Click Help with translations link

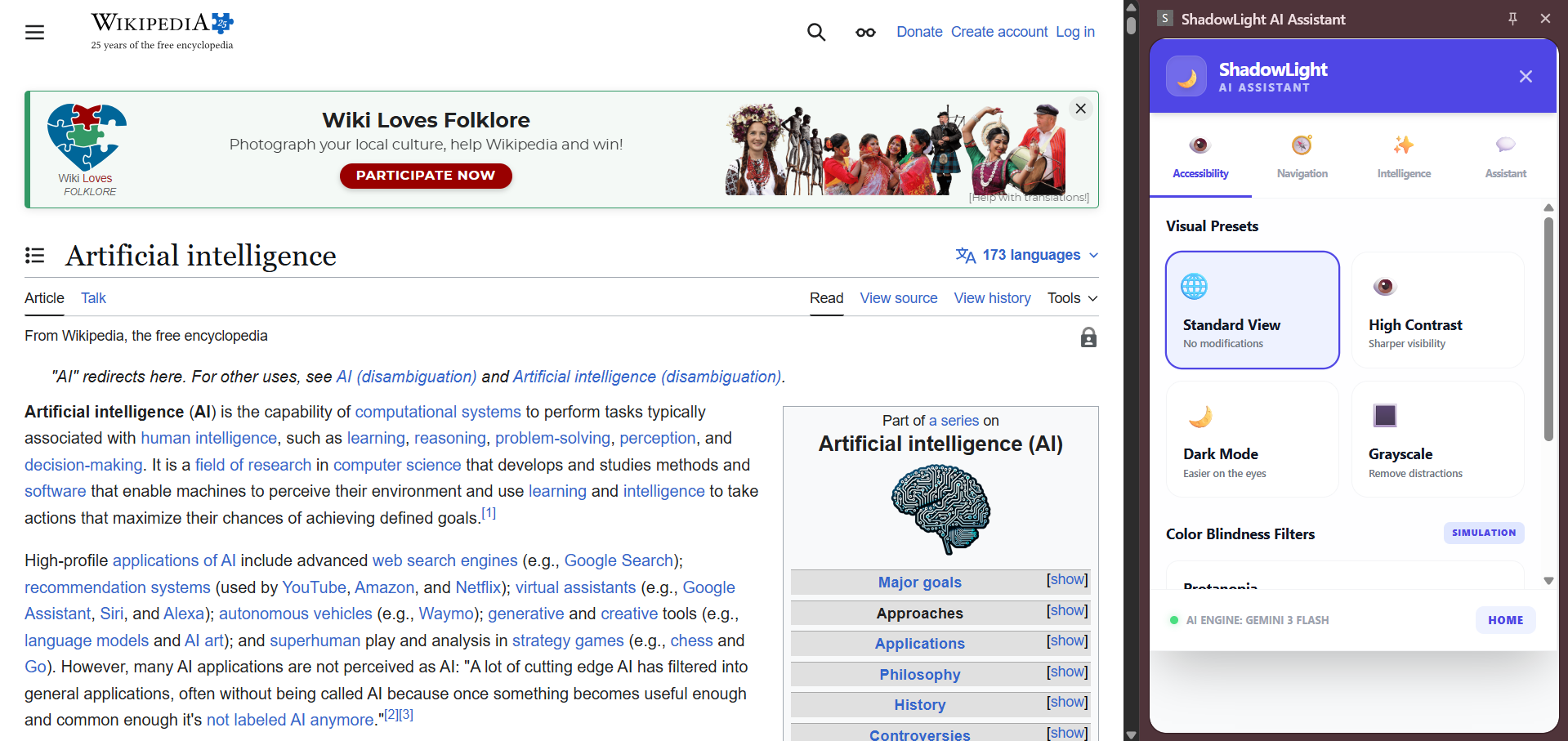[1029, 198]
